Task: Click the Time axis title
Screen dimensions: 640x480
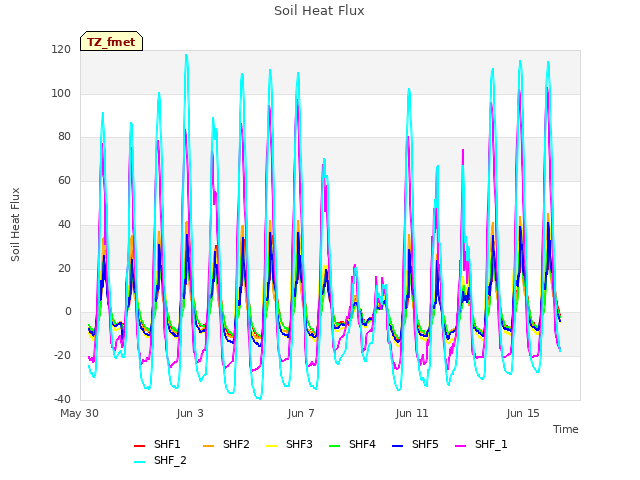Action: pos(566,429)
